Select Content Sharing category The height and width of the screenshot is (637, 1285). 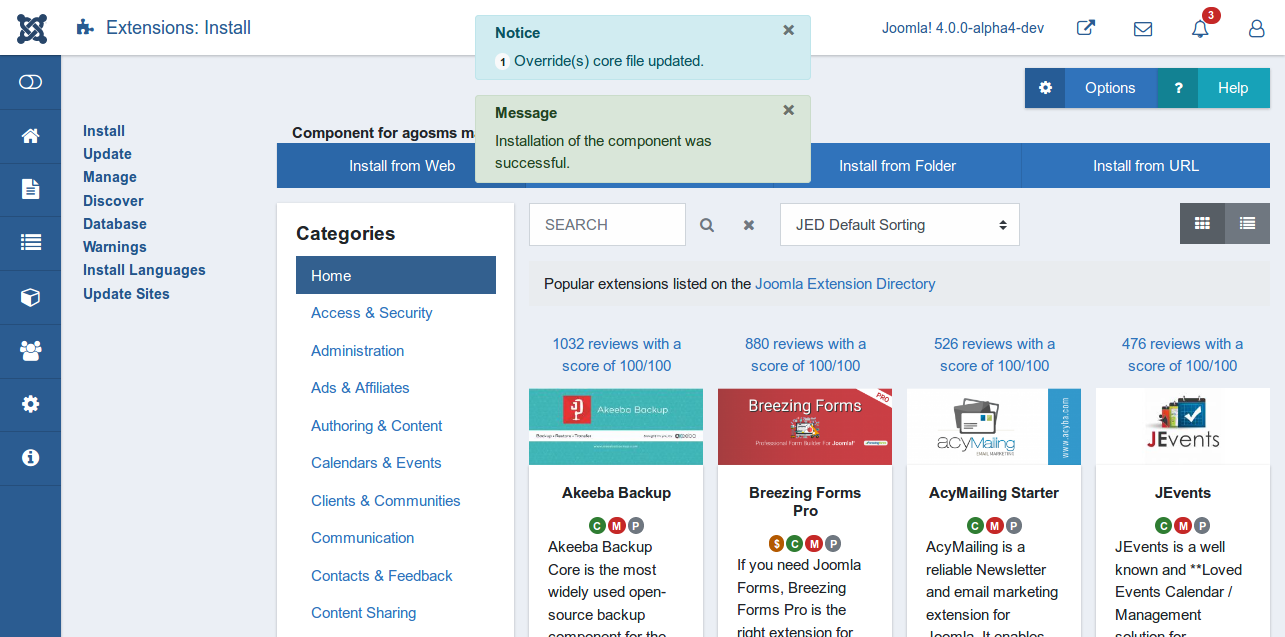point(364,613)
